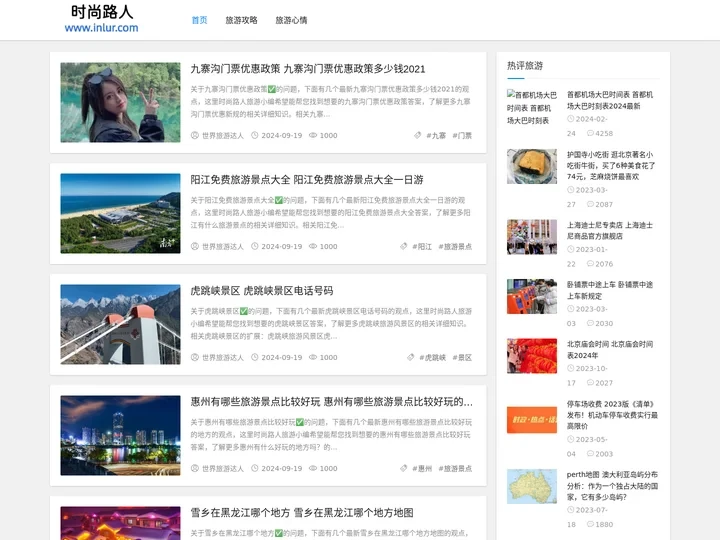Click Australia map thumbnail
Screen dimensions: 720x540
(x=532, y=486)
